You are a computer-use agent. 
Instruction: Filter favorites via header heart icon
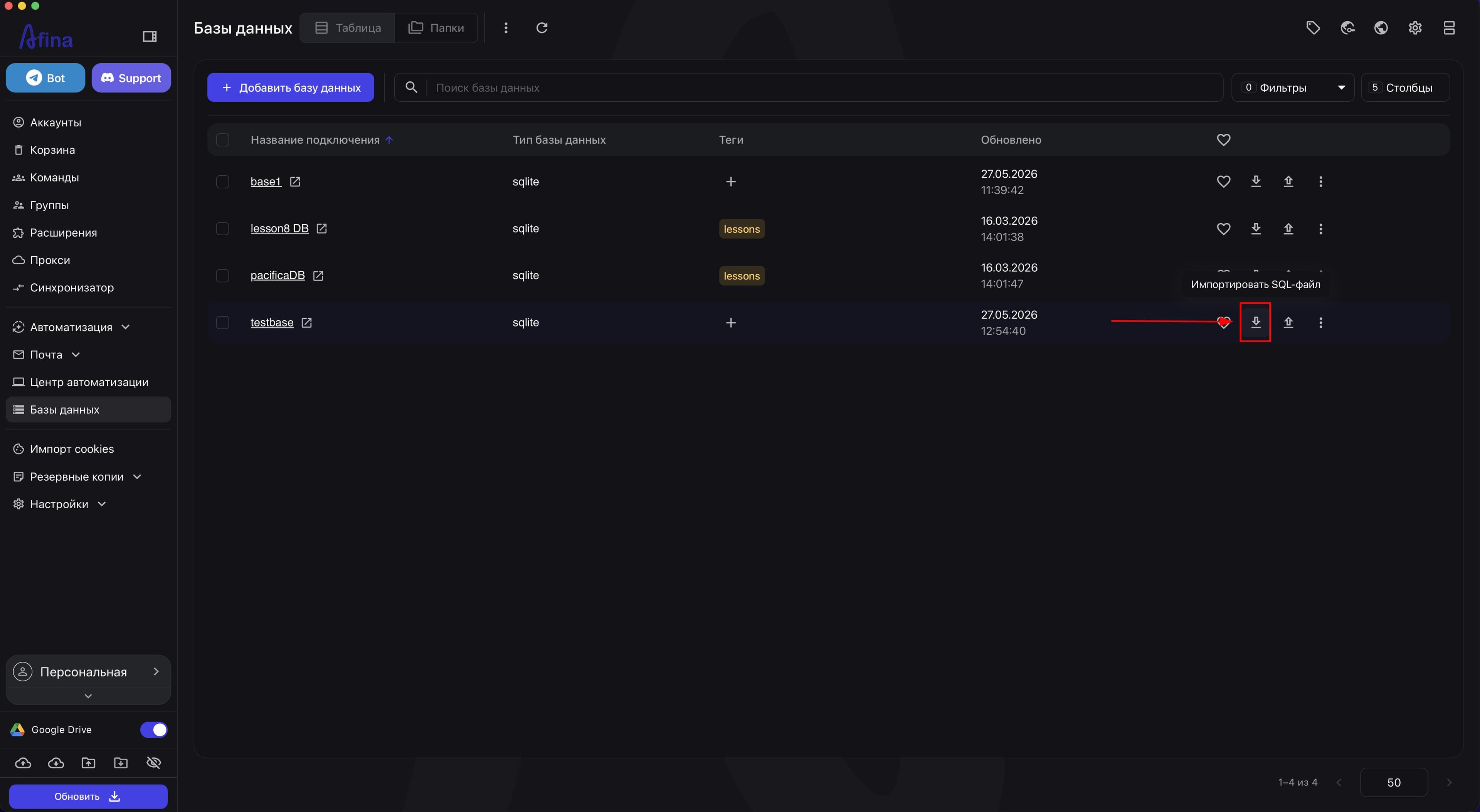1223,140
